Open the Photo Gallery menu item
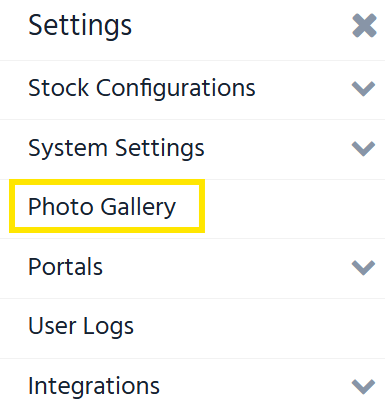The width and height of the screenshot is (385, 412). (192, 209)
